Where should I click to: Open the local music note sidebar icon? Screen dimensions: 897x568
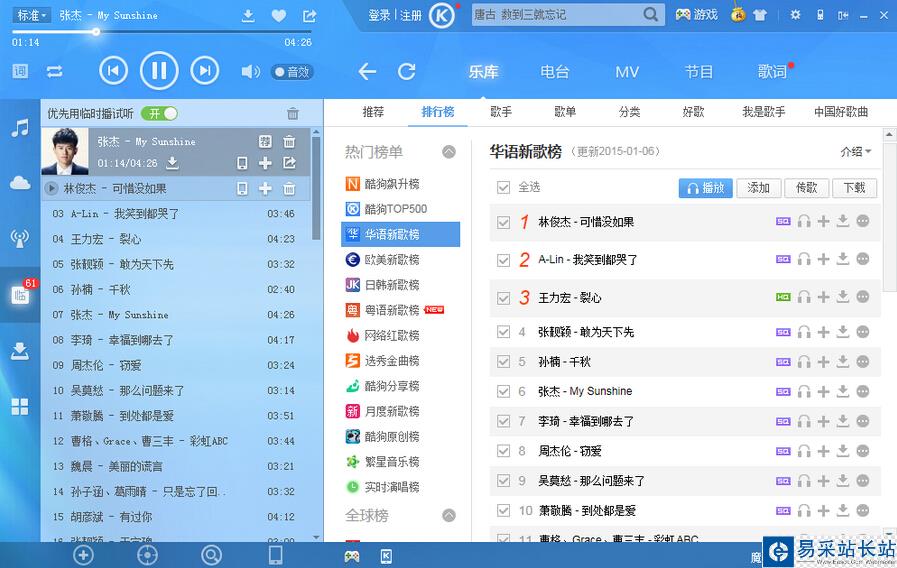20,128
